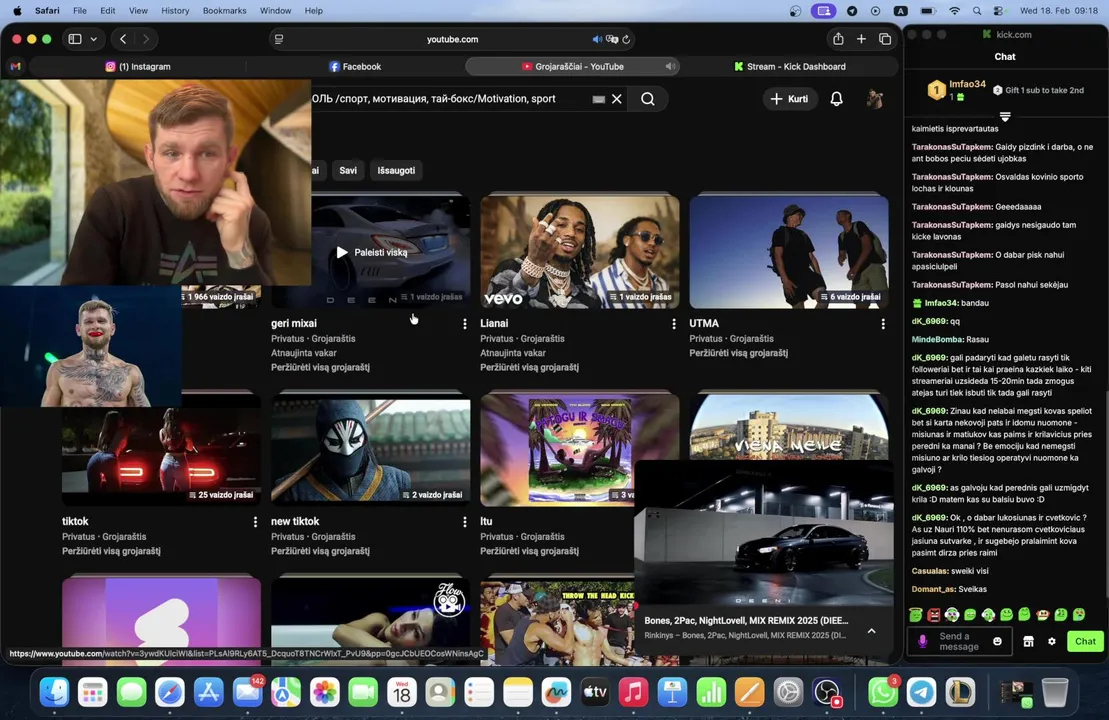
Task: Click the purple microphone icon in chat
Action: [x=922, y=641]
